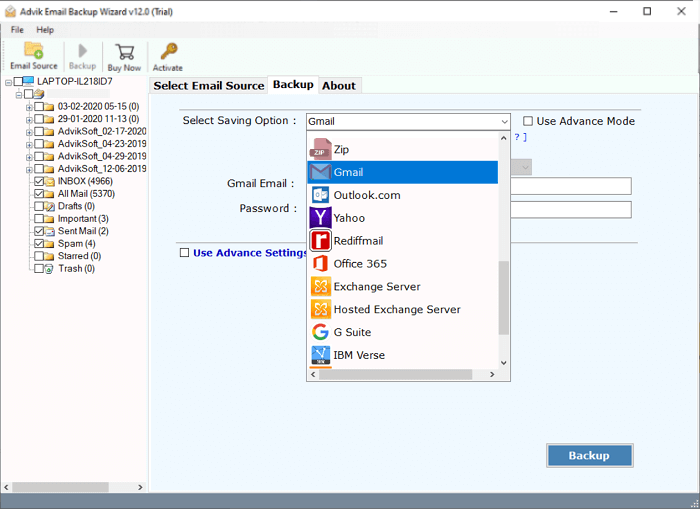The height and width of the screenshot is (509, 700).
Task: Switch to the Backup tab
Action: coord(293,84)
